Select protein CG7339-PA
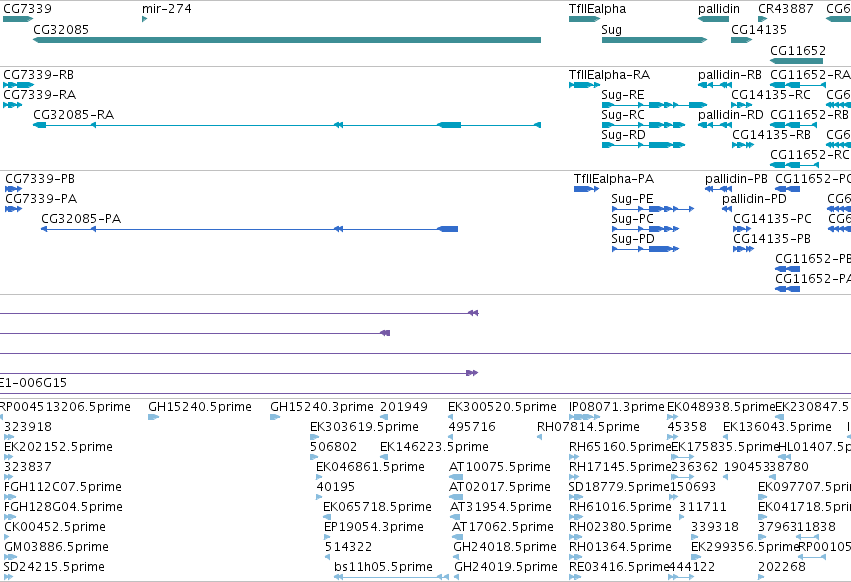The height and width of the screenshot is (582, 851). (14, 209)
